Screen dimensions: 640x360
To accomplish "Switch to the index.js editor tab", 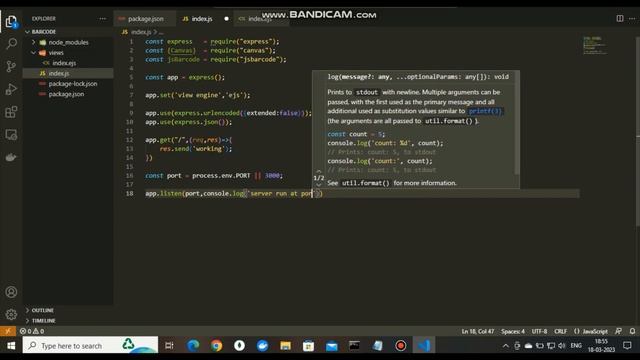I will [202, 19].
